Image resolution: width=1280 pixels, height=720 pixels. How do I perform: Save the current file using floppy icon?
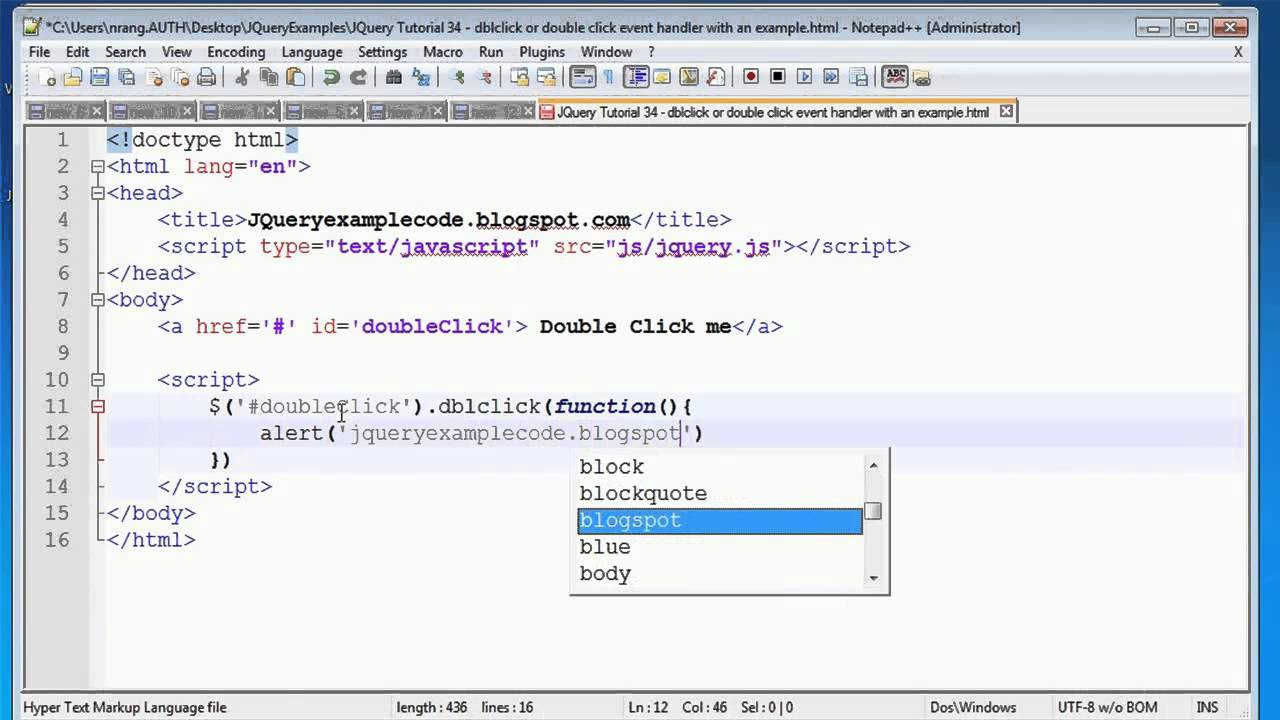coord(99,77)
